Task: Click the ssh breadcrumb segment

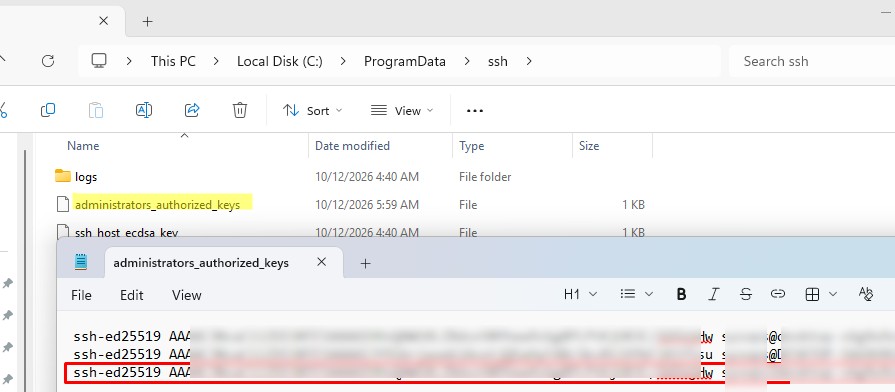Action: [x=498, y=61]
